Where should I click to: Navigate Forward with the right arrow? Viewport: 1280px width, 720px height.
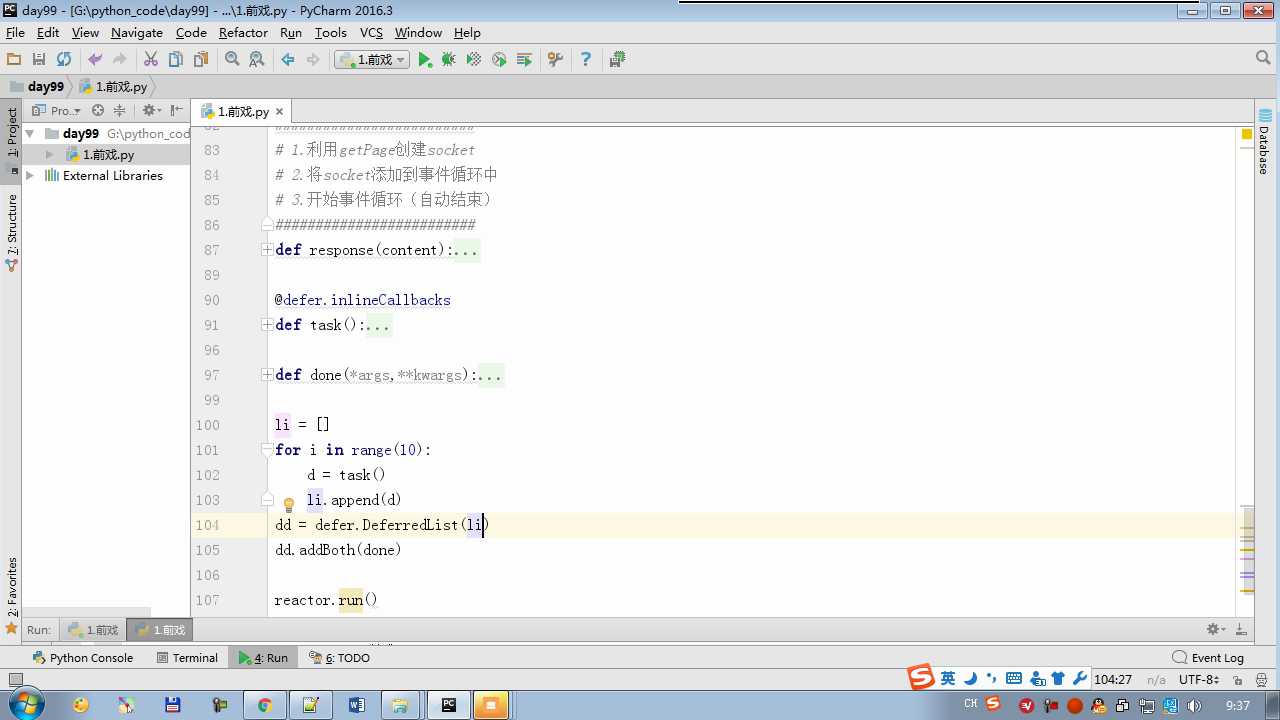(313, 60)
